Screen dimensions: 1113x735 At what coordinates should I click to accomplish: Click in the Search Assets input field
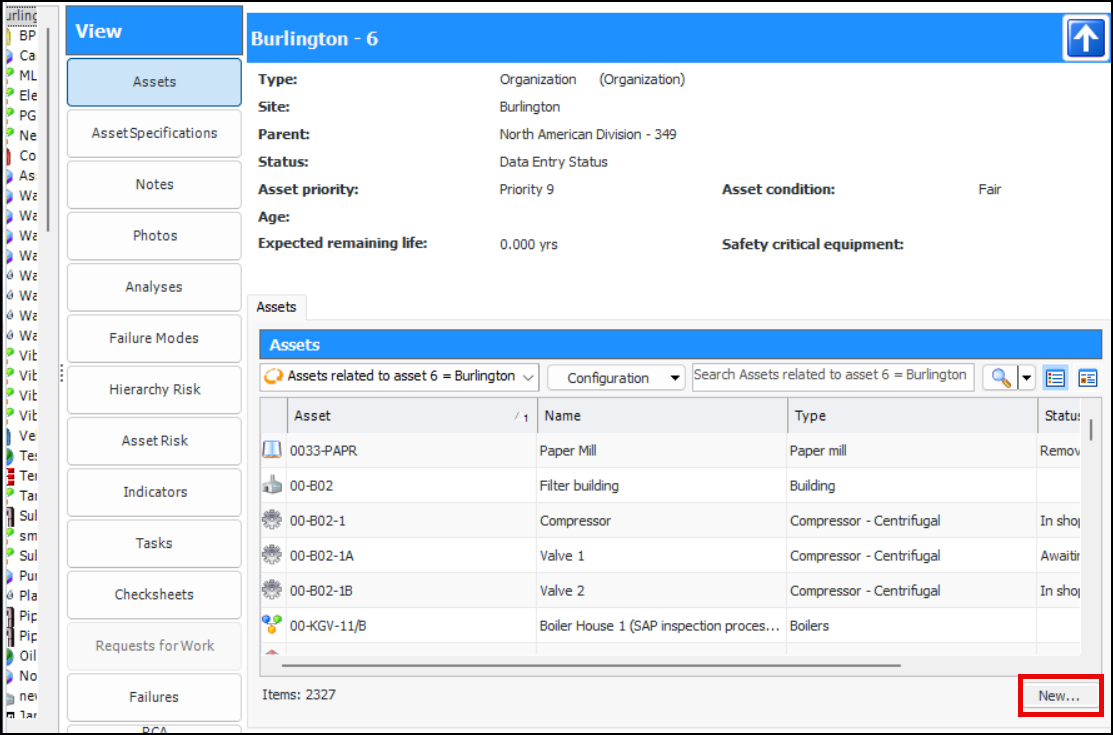tap(832, 376)
